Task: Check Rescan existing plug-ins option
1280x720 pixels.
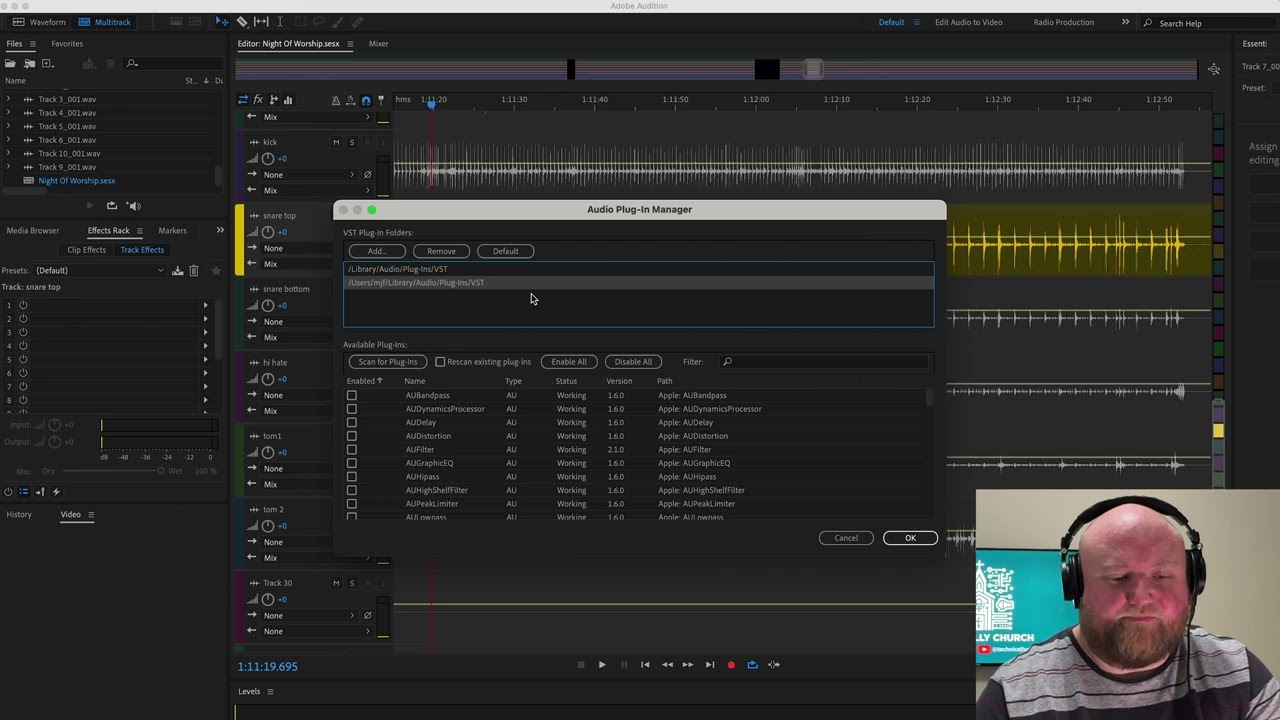Action: [x=440, y=362]
